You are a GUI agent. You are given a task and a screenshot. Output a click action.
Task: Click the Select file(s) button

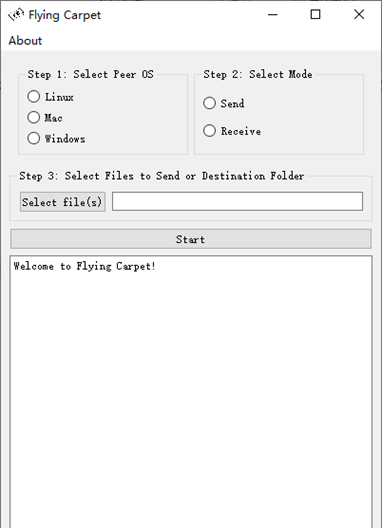click(x=63, y=202)
